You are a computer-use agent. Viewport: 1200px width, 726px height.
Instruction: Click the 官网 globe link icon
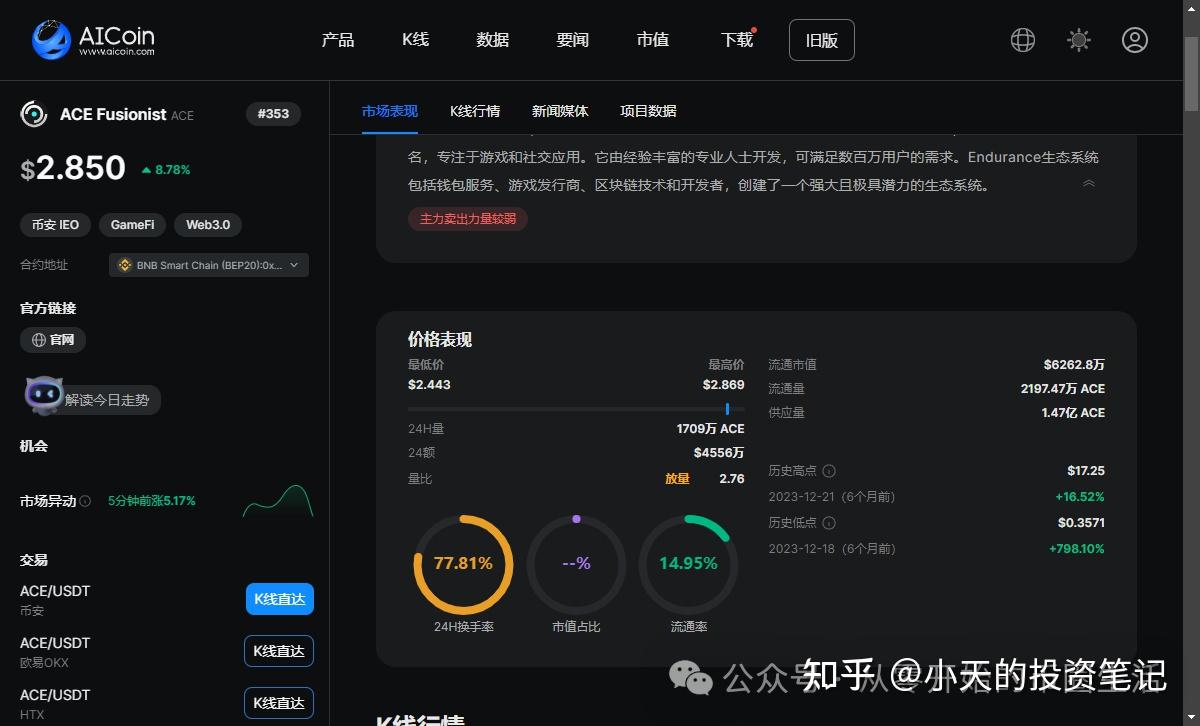pyautogui.click(x=37, y=340)
